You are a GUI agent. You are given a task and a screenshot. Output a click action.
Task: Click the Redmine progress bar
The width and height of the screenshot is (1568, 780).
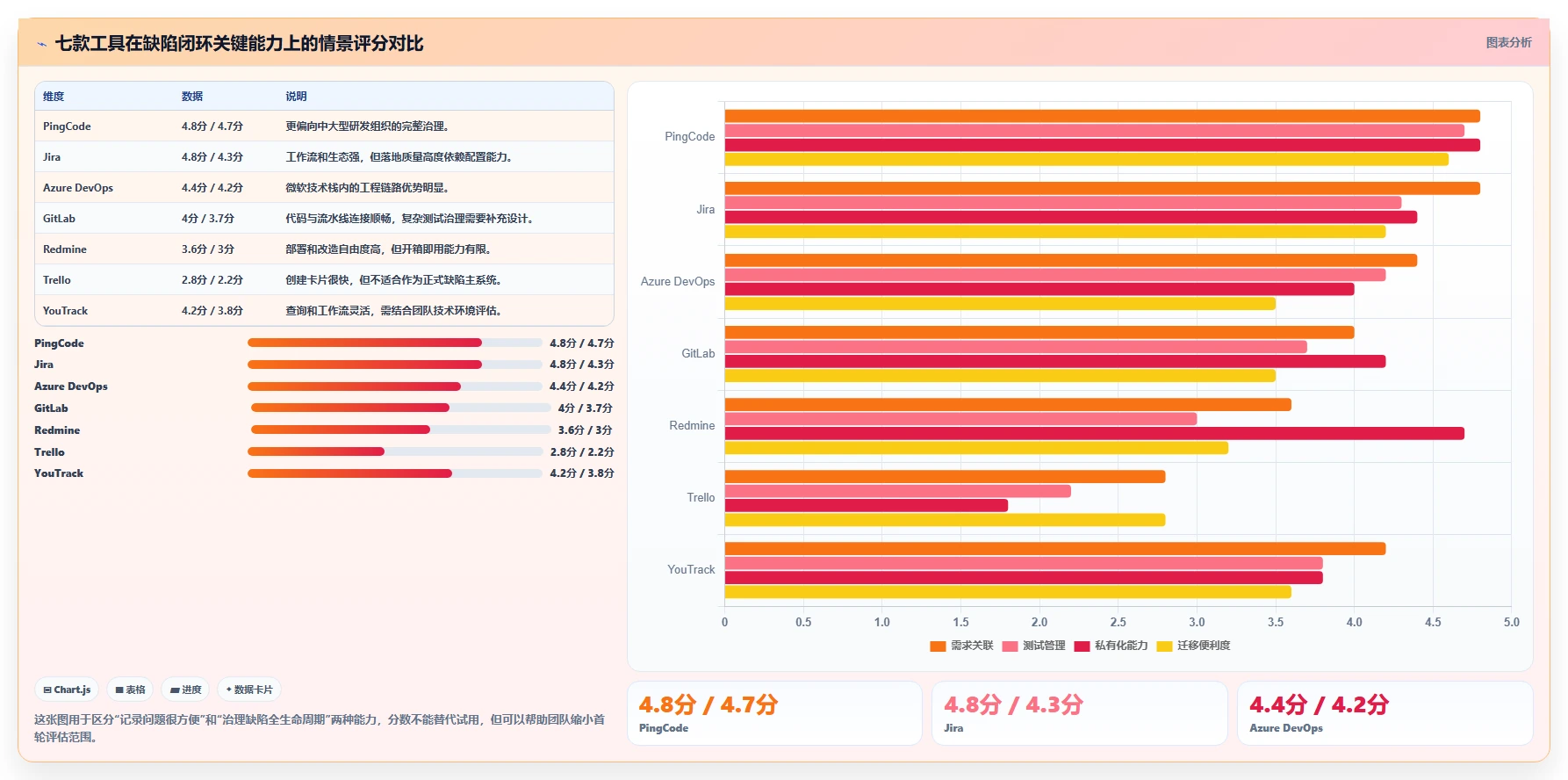[400, 430]
